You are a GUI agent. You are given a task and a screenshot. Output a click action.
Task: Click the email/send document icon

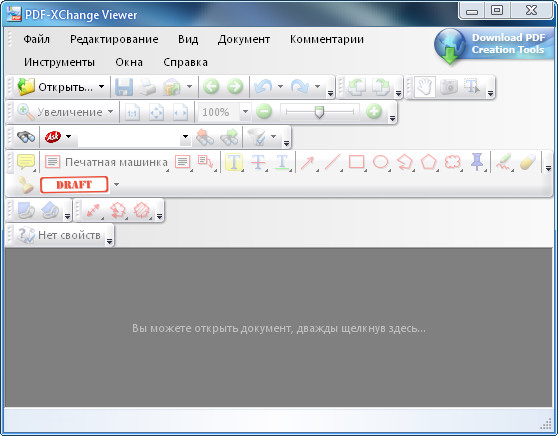pos(172,87)
